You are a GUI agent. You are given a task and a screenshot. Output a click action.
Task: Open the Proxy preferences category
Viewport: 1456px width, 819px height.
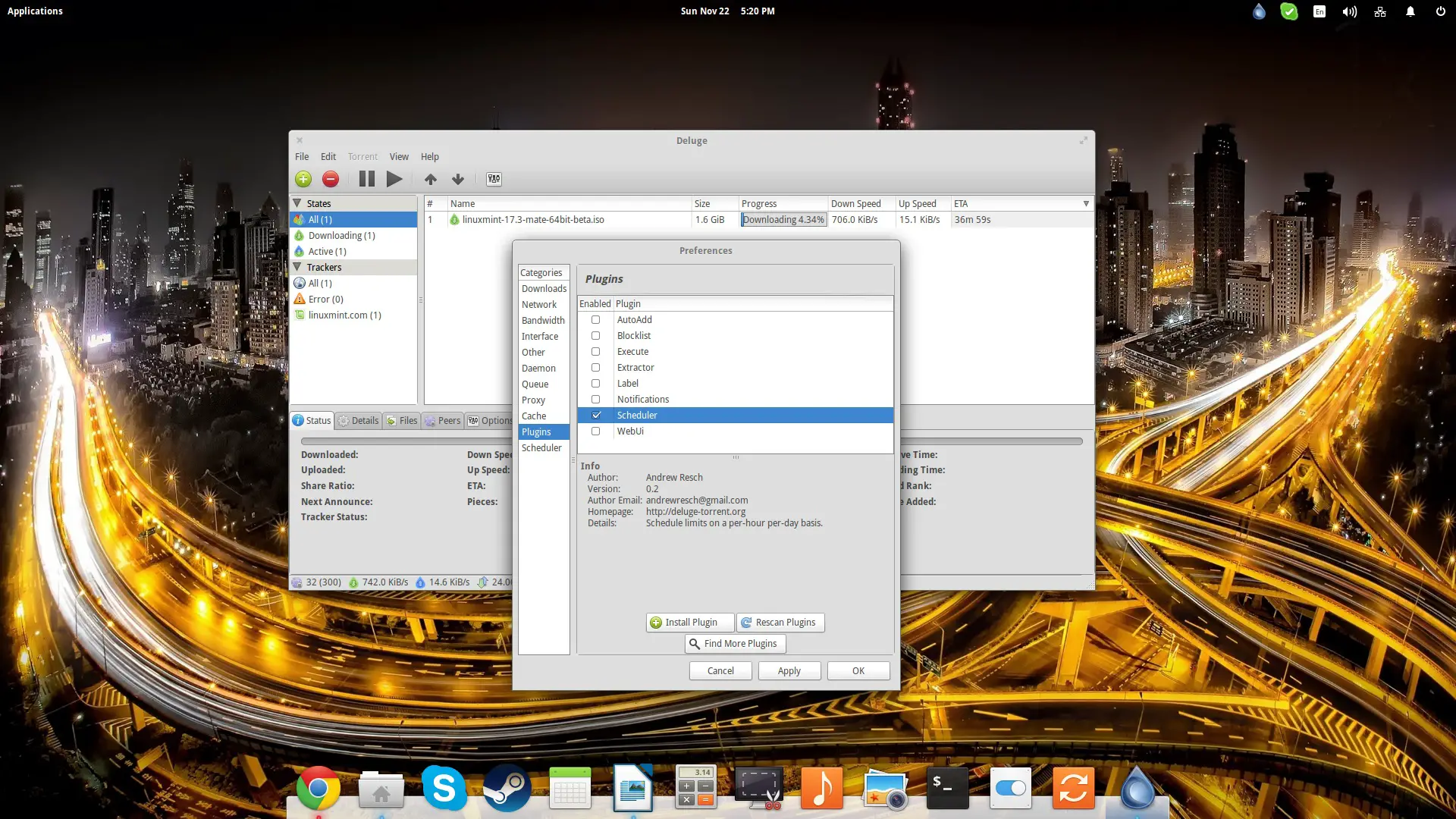click(544, 400)
